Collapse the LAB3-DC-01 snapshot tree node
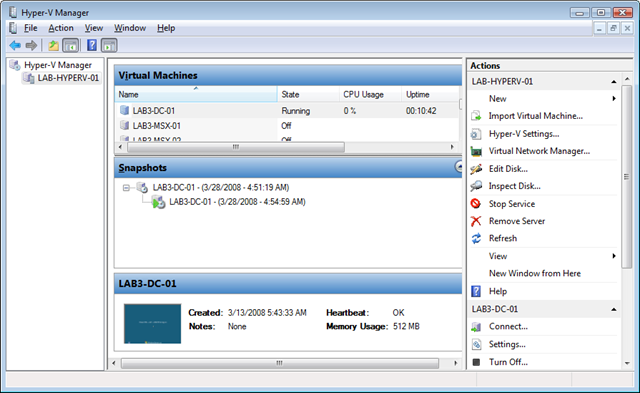The height and width of the screenshot is (393, 640). tap(126, 188)
